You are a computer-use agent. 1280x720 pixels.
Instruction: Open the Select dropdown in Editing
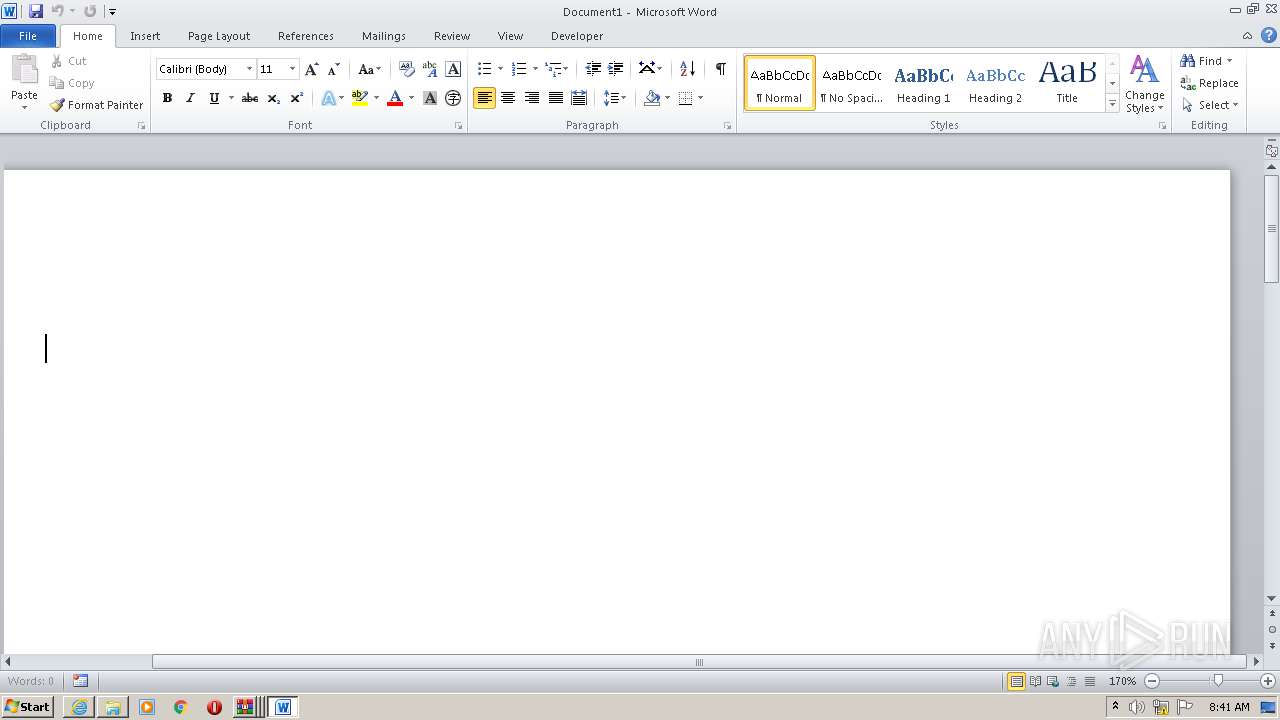1210,105
